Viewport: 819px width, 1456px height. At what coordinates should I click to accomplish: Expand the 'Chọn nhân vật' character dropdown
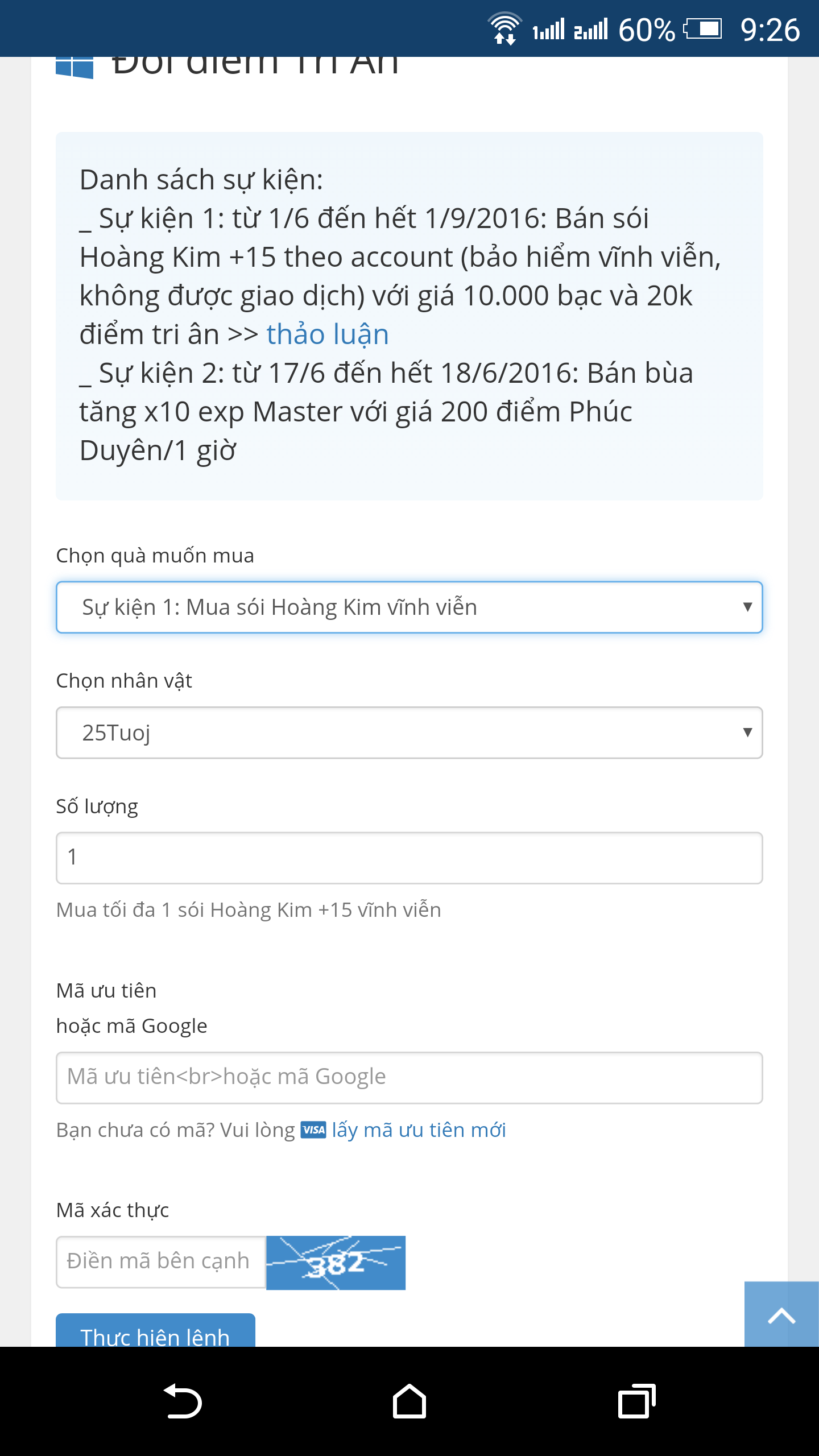point(409,733)
